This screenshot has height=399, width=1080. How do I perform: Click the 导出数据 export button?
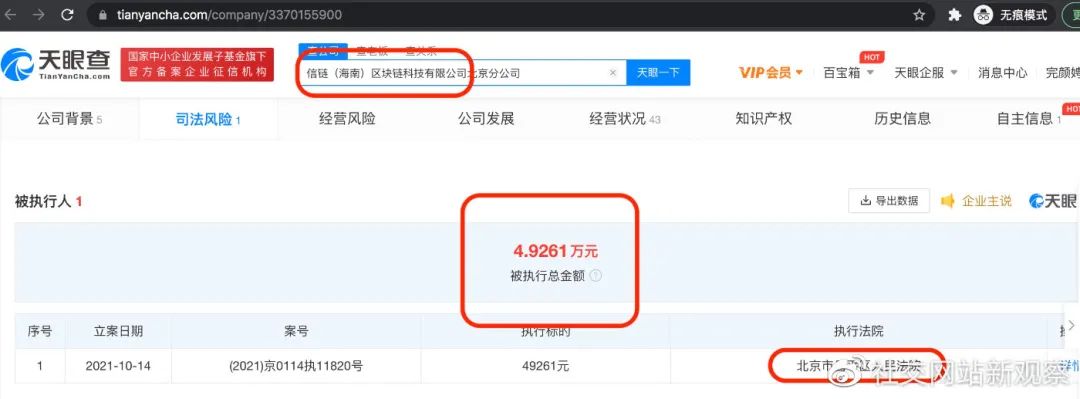point(889,201)
